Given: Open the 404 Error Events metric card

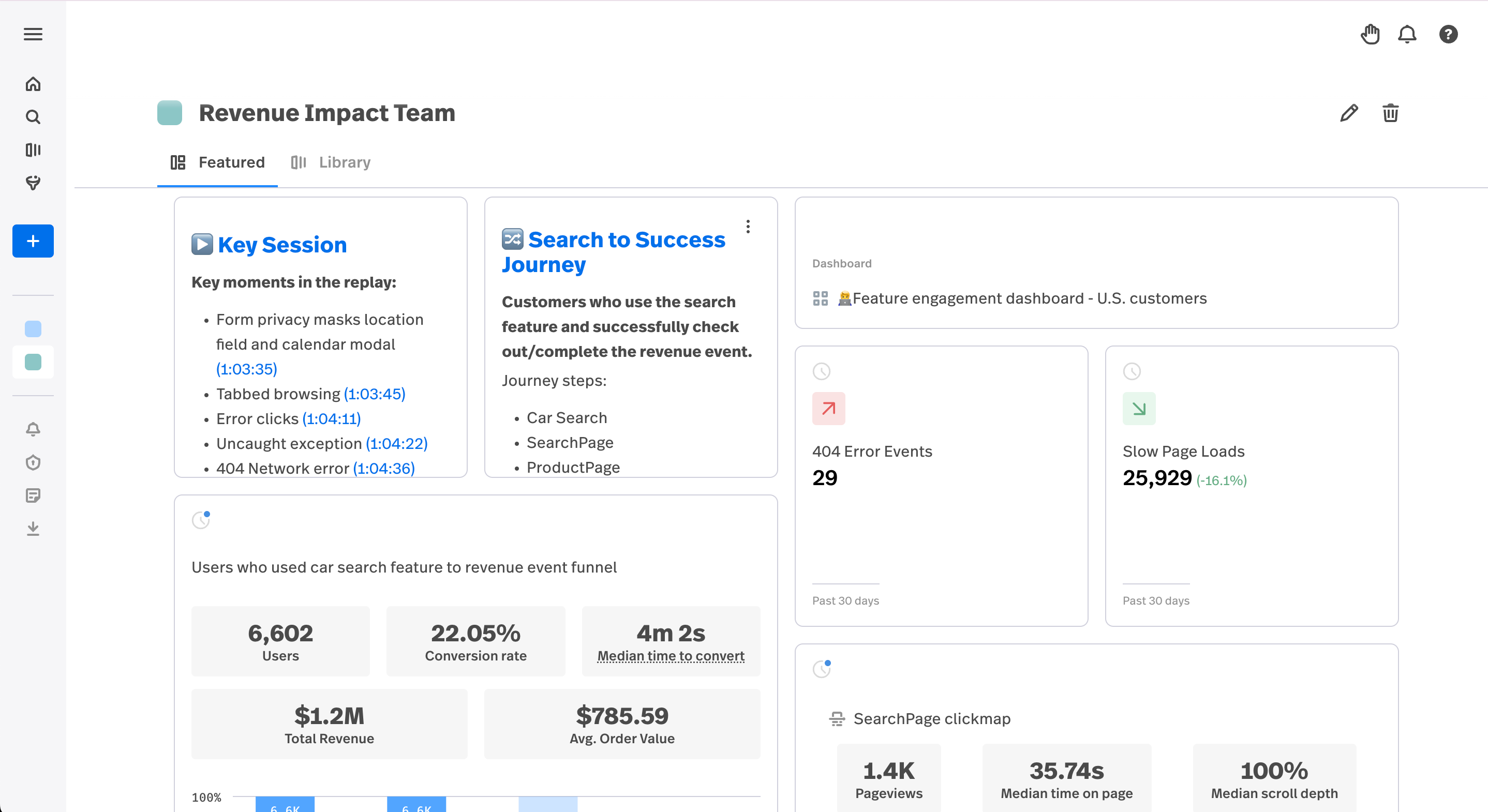Looking at the screenshot, I should coord(872,452).
